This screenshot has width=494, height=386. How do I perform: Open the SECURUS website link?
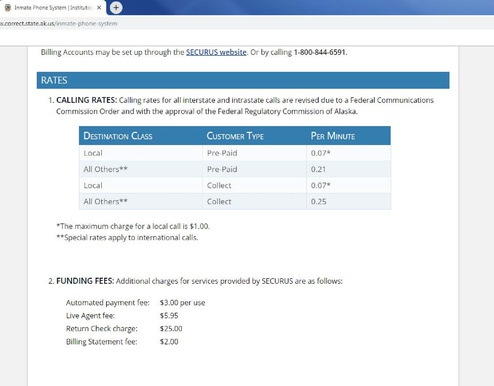click(x=216, y=52)
